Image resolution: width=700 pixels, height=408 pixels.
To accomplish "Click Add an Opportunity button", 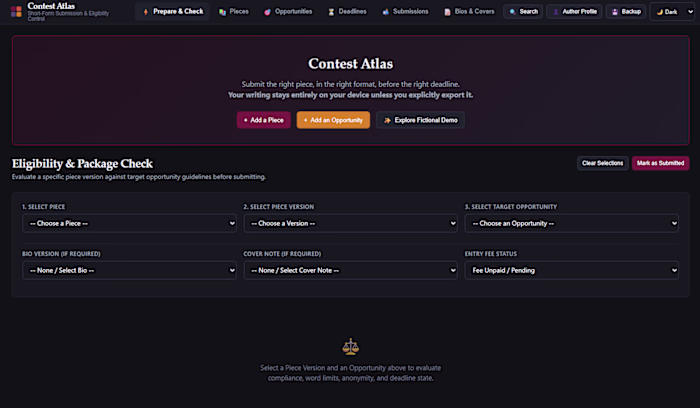I will 333,120.
